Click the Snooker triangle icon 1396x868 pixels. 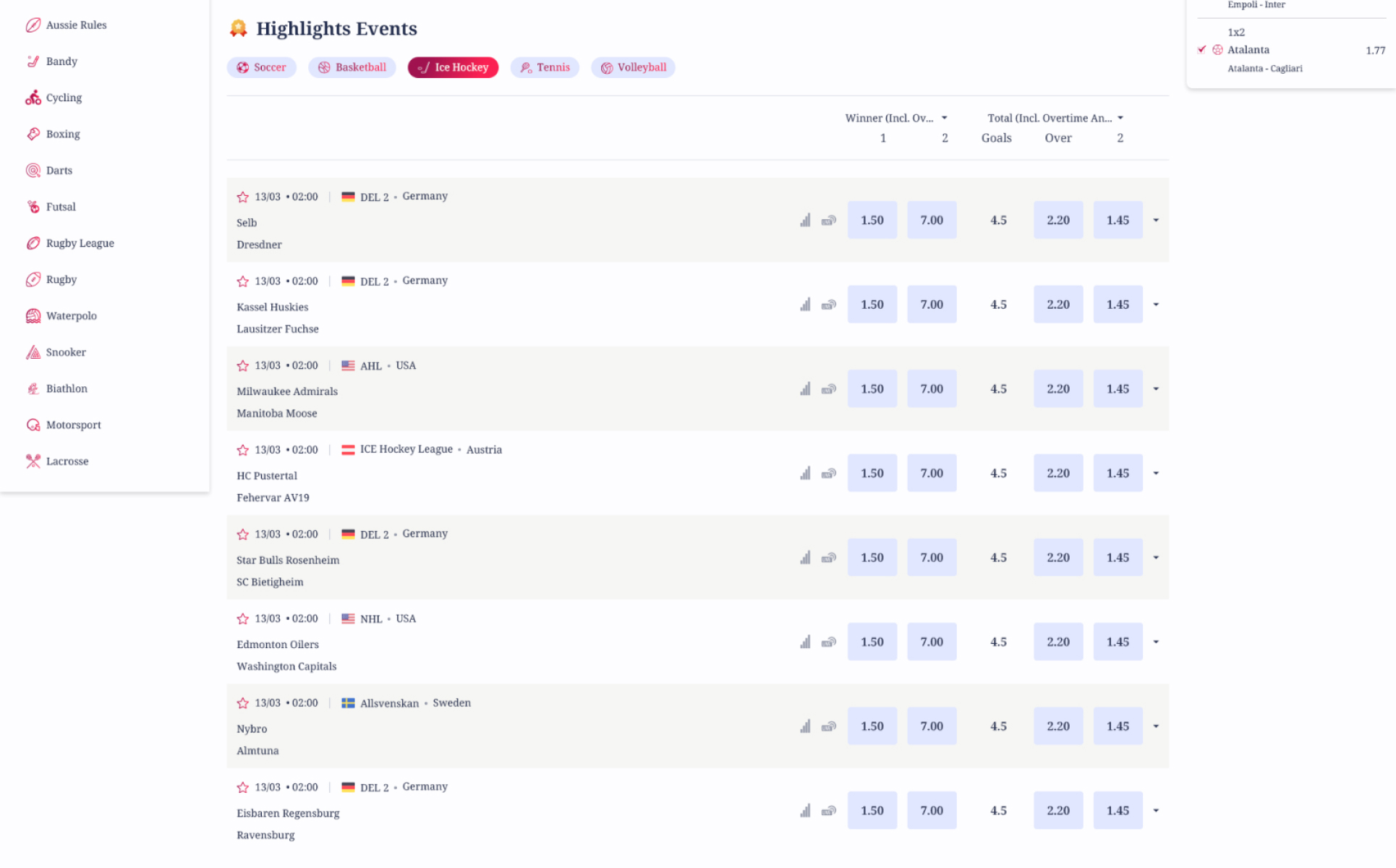[33, 352]
